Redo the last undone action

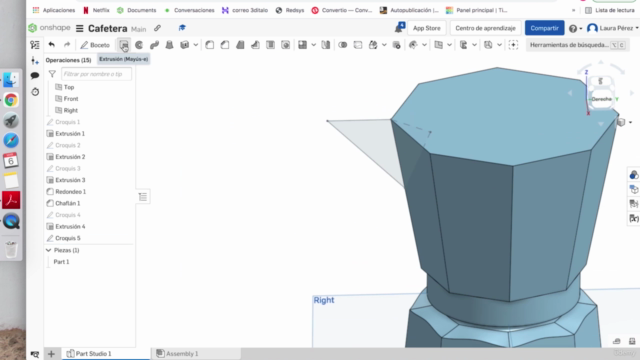tap(67, 44)
